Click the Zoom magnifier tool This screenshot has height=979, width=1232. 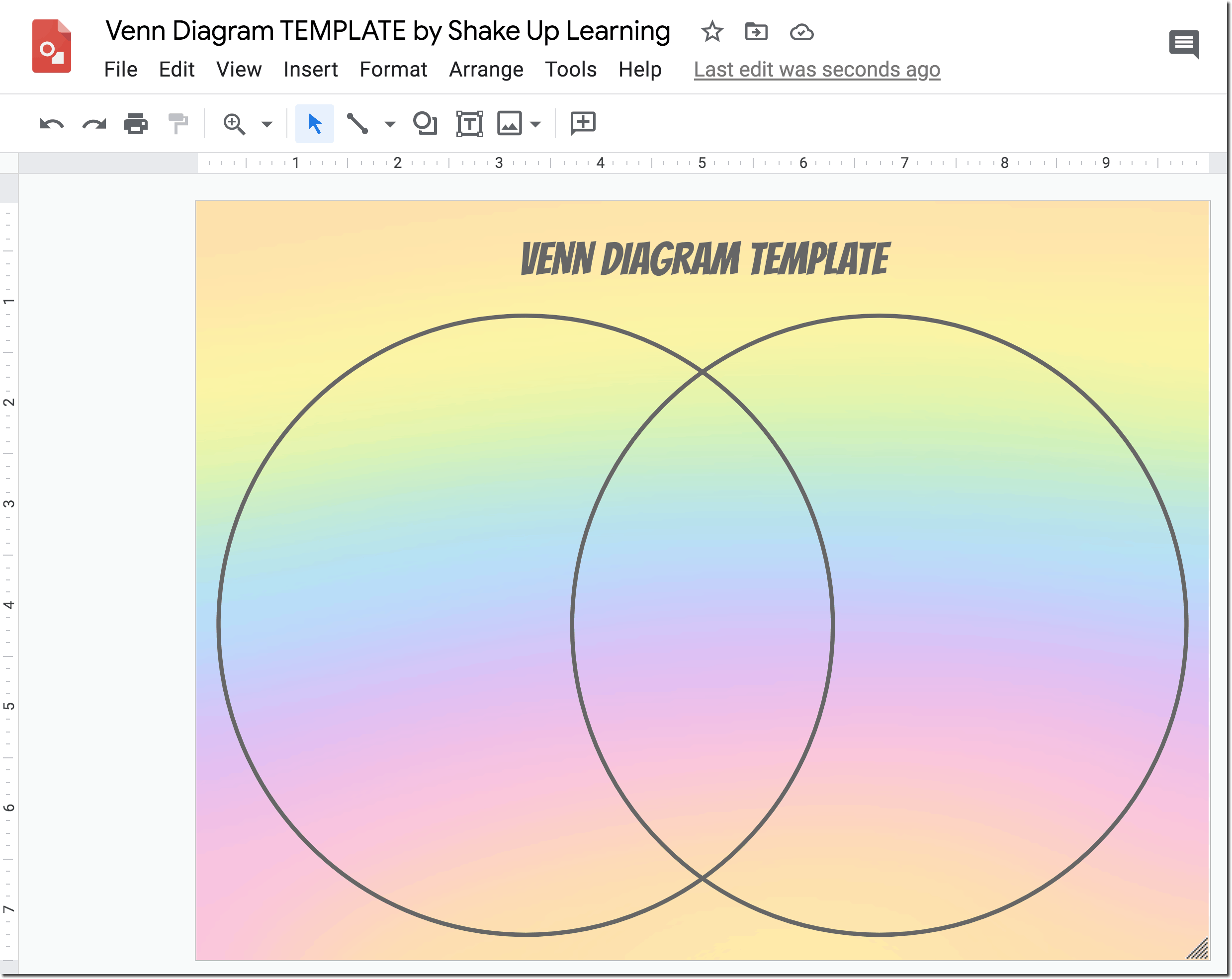(x=234, y=124)
